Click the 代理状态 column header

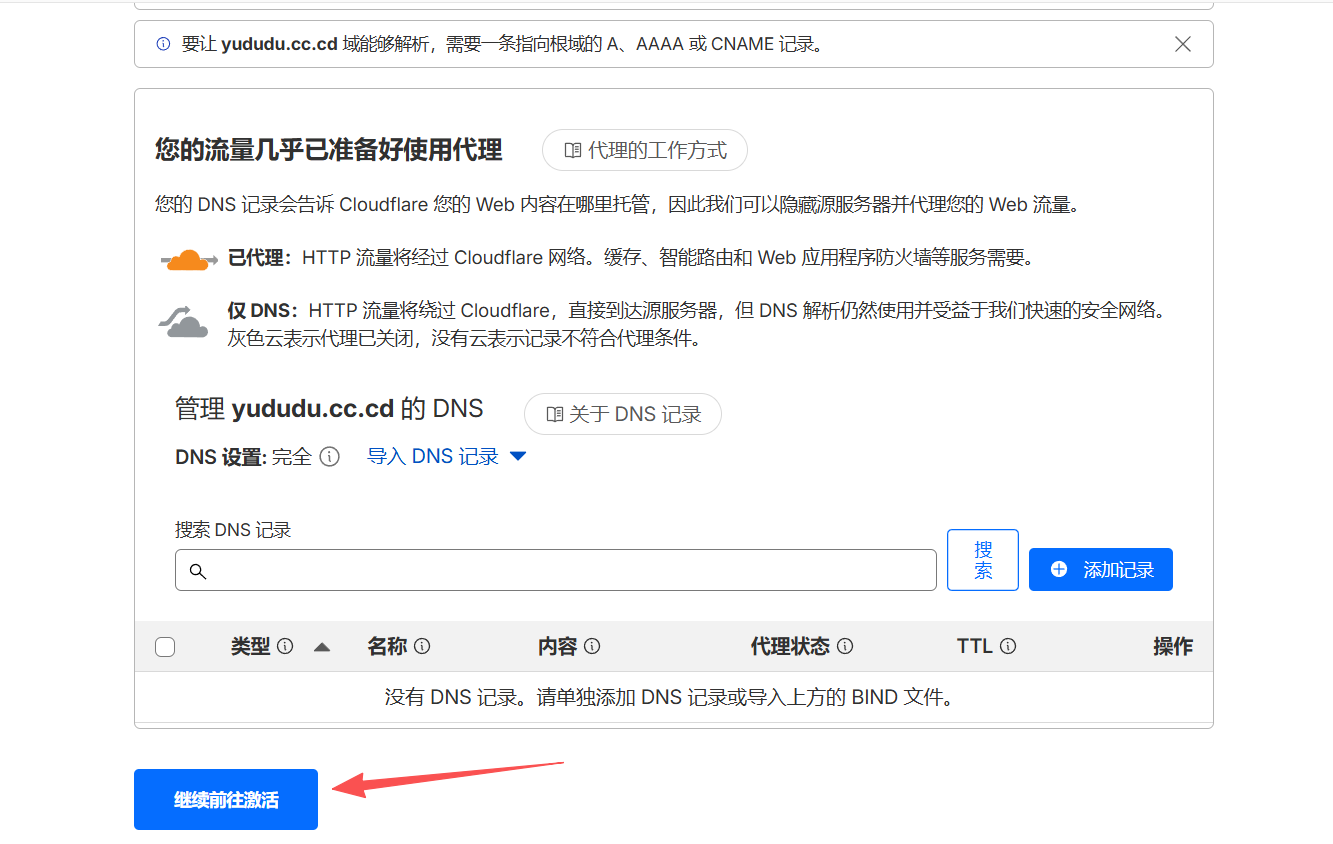(790, 646)
